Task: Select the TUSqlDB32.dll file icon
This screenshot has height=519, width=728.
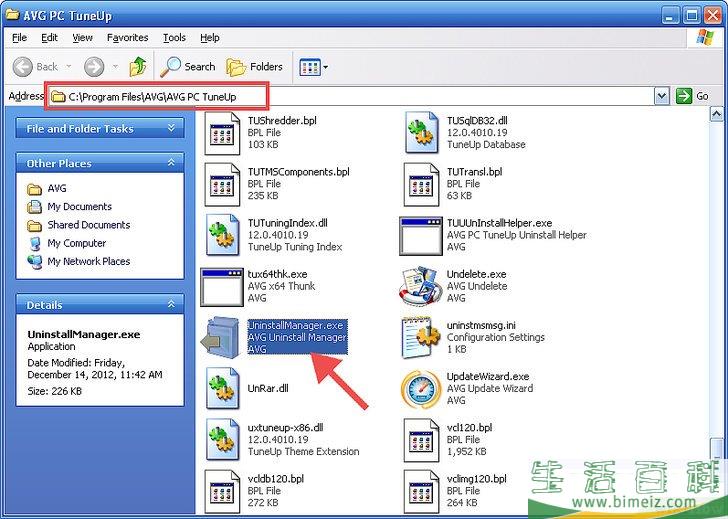Action: (421, 132)
